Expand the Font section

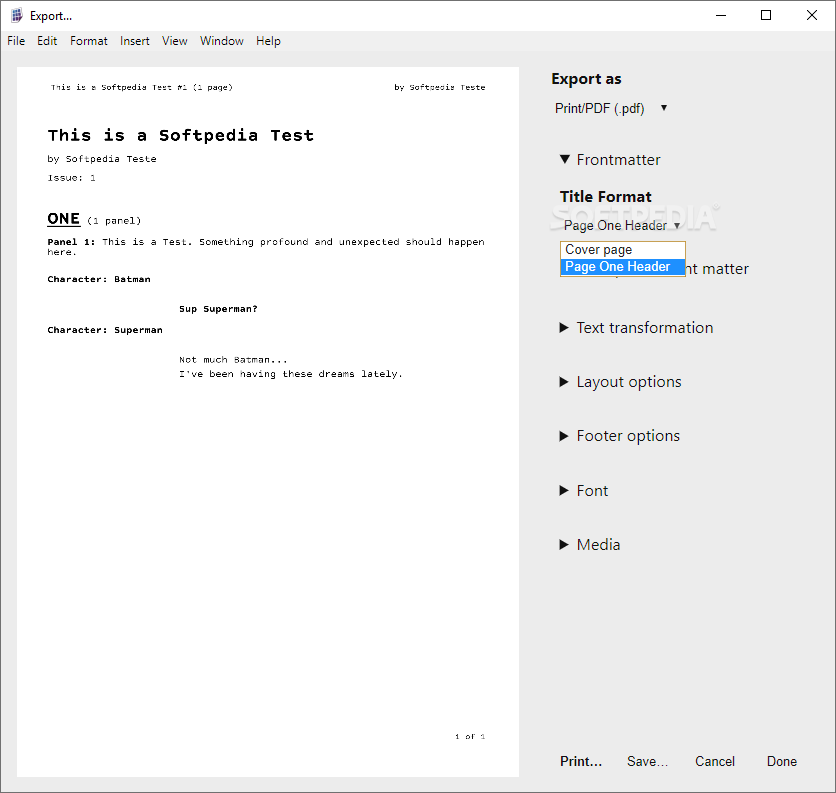(583, 491)
